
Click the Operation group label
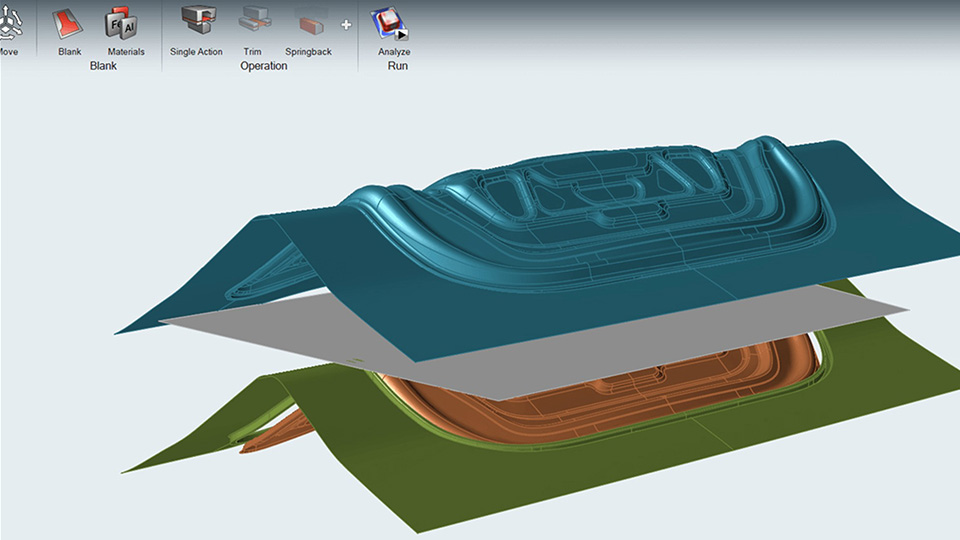point(263,66)
